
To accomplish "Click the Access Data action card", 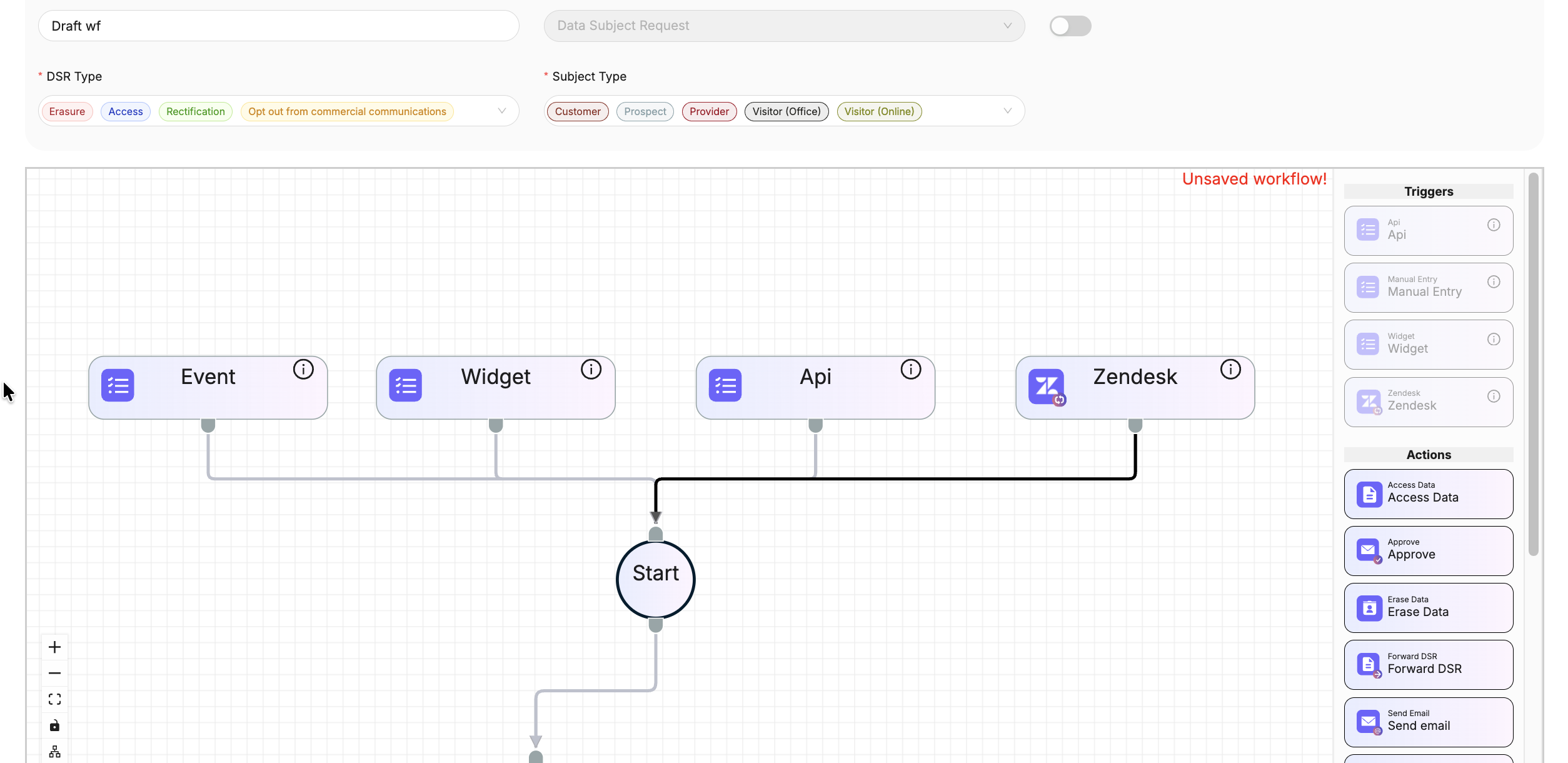I will 1429,494.
